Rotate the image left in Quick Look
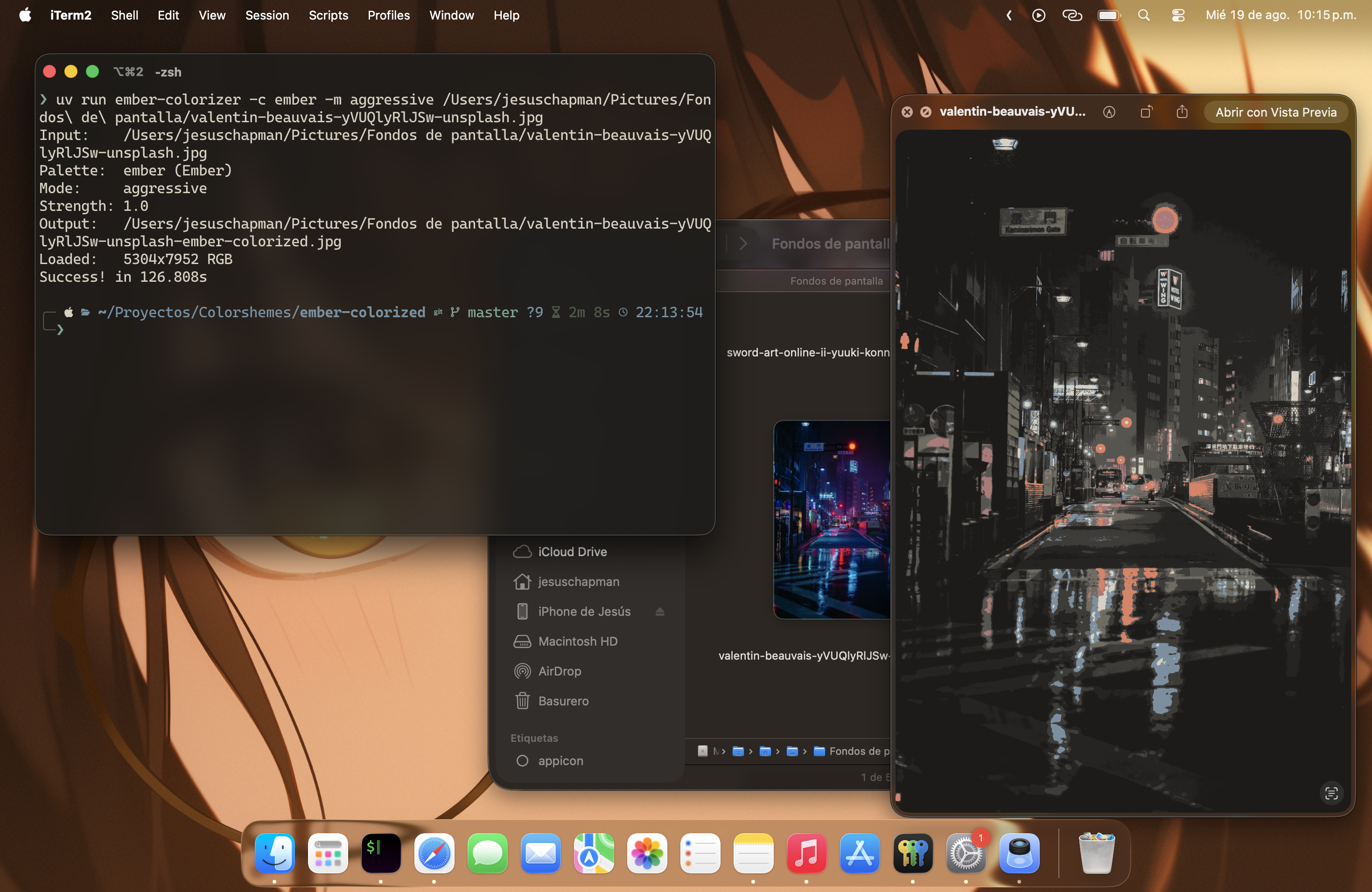 (x=1146, y=112)
